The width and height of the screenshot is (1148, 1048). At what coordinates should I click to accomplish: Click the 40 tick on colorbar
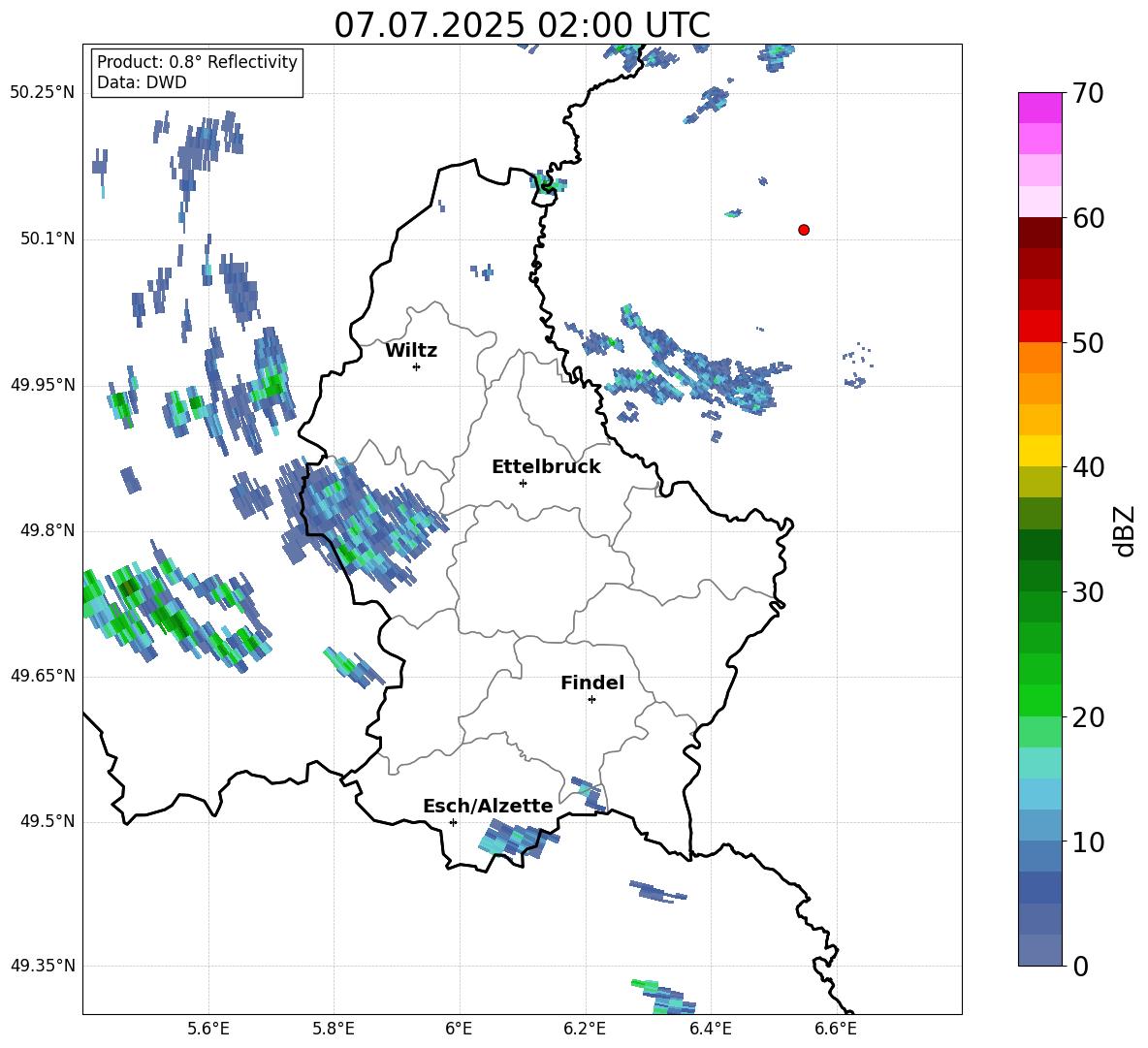tap(1088, 467)
